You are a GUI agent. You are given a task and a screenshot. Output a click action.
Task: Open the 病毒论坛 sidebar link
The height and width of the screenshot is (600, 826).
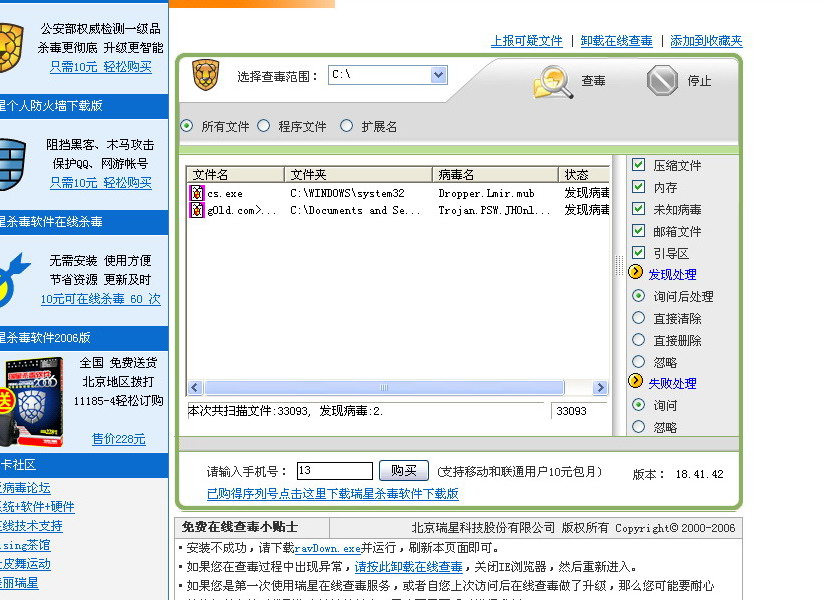click(25, 488)
